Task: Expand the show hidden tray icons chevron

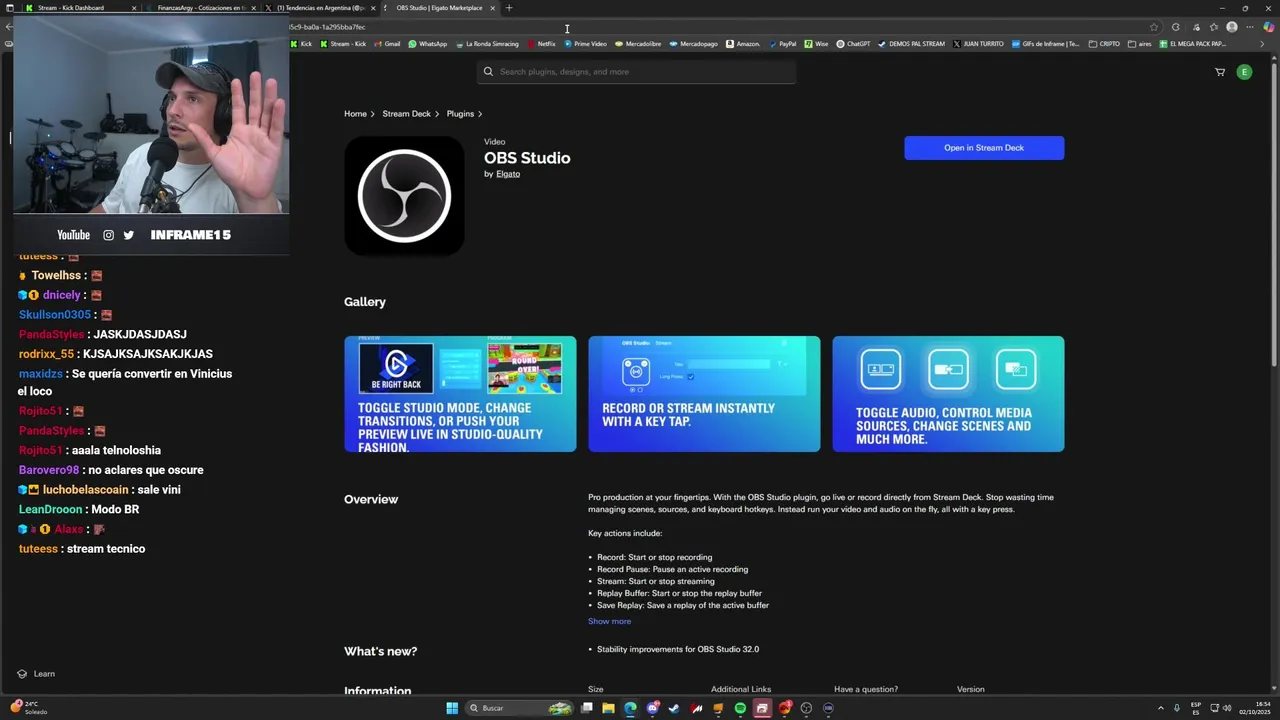Action: [1161, 708]
